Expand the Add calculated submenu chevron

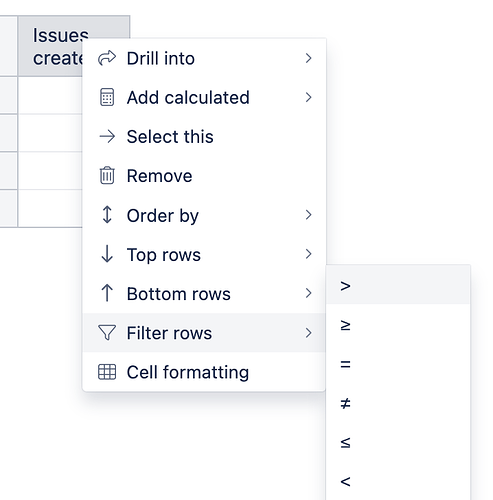coord(309,97)
